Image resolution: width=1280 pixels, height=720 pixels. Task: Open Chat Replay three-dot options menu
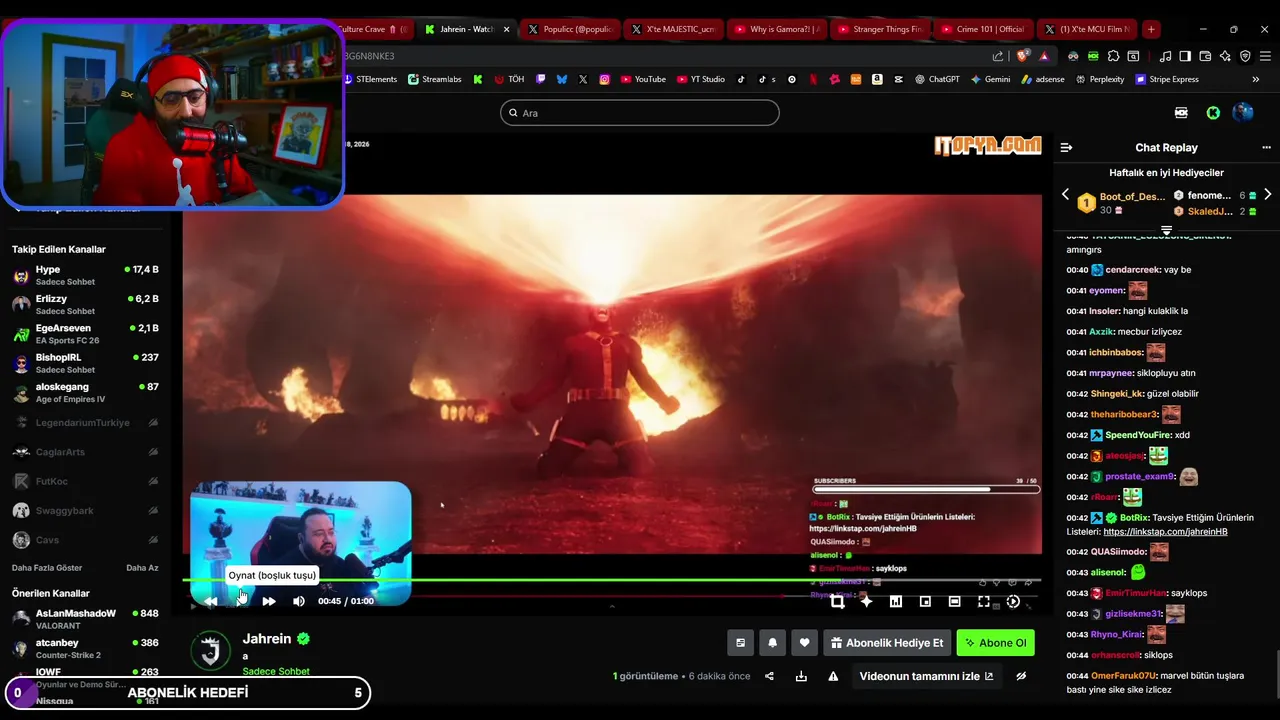pos(1266,147)
